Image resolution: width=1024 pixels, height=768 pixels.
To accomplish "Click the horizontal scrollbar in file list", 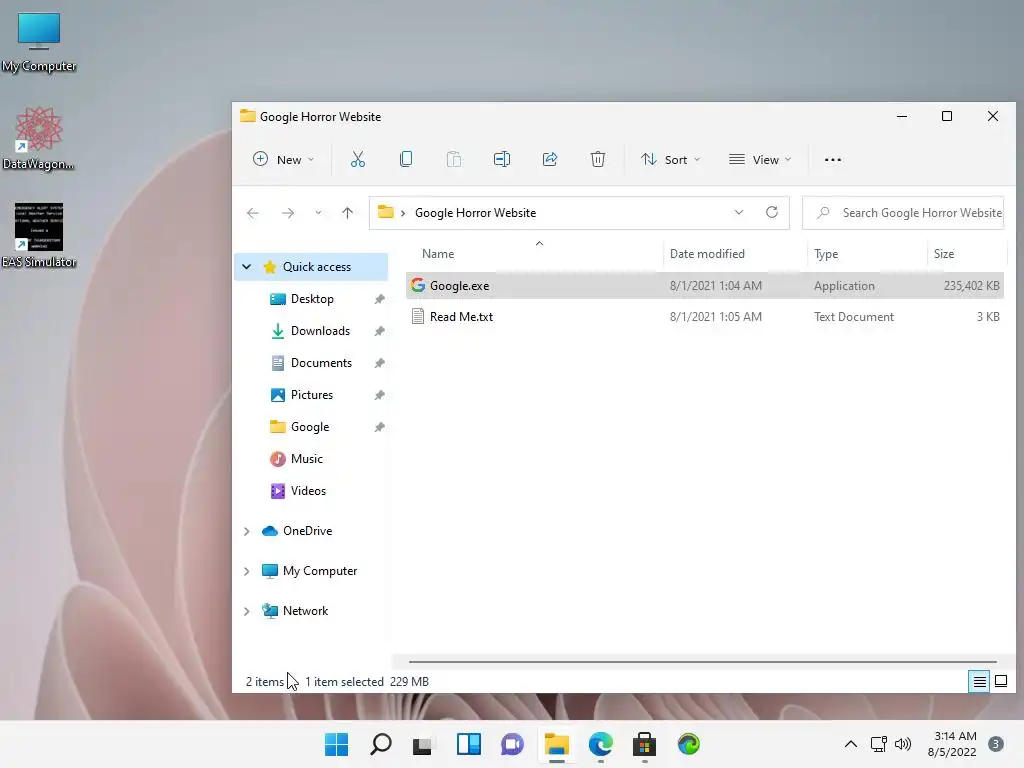I will pos(703,662).
